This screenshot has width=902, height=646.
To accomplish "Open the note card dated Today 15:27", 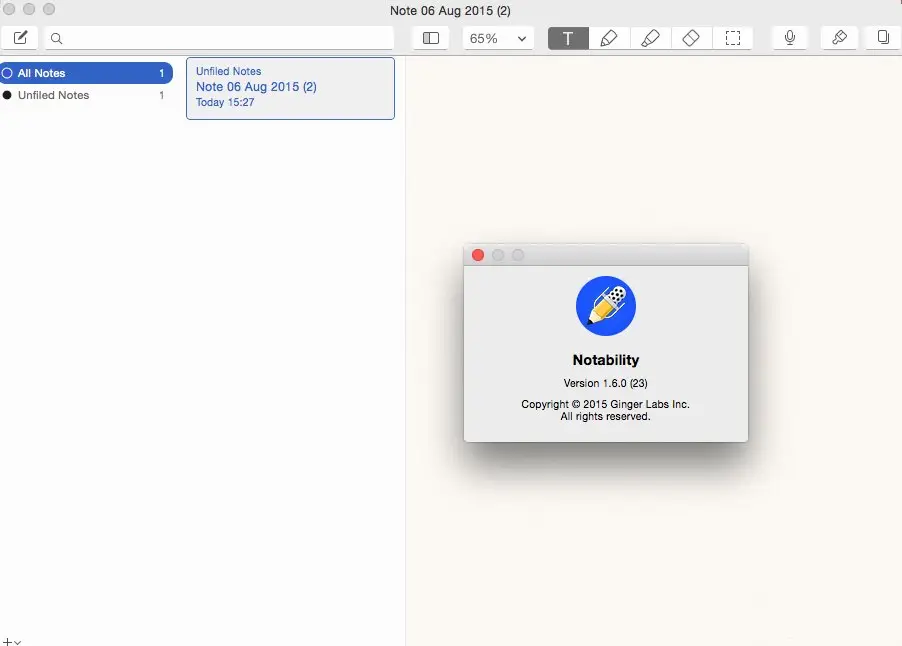I will coord(291,89).
